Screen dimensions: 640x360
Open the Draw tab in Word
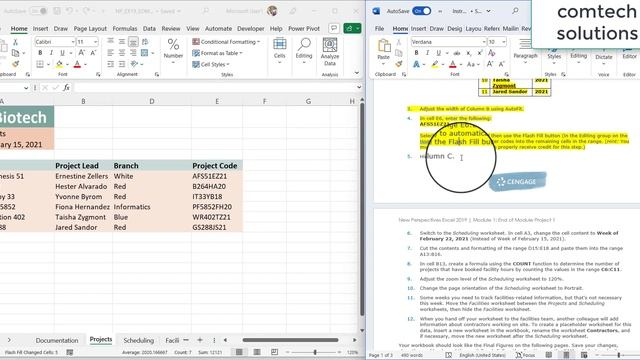pos(436,29)
